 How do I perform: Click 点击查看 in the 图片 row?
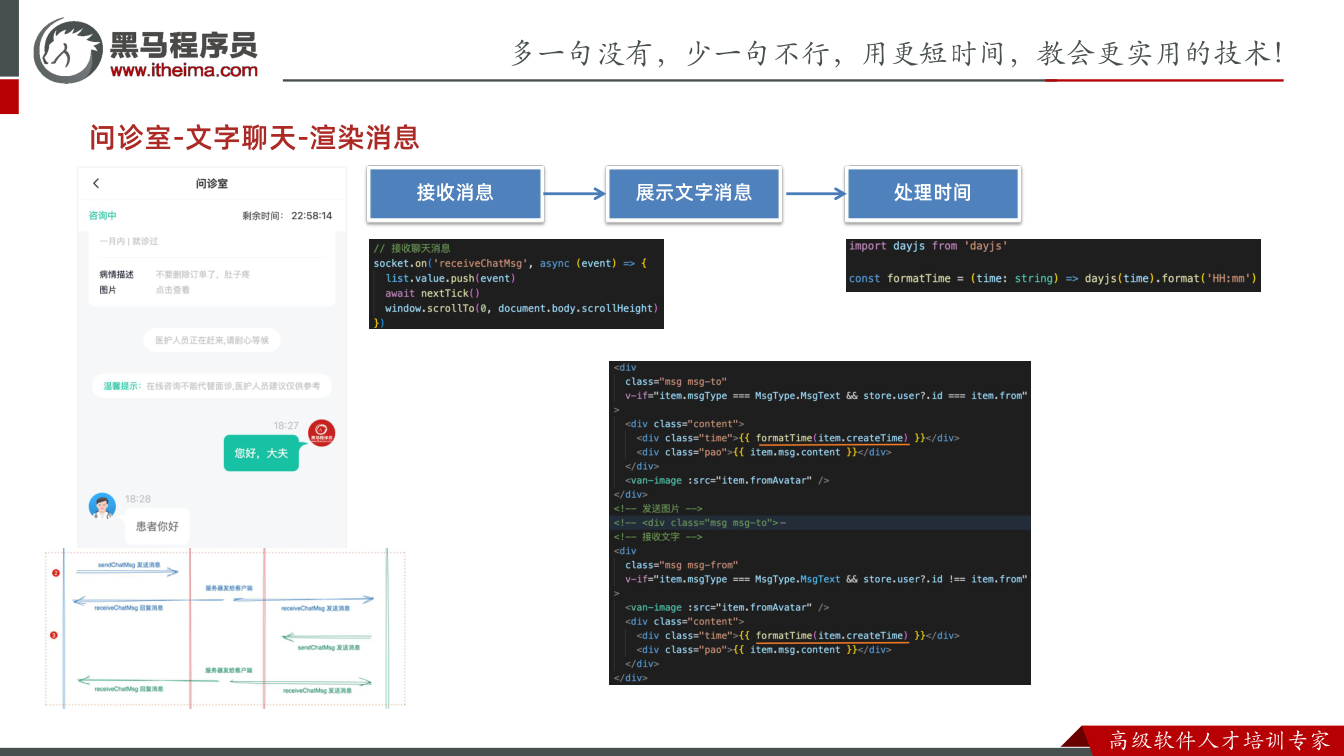point(172,290)
